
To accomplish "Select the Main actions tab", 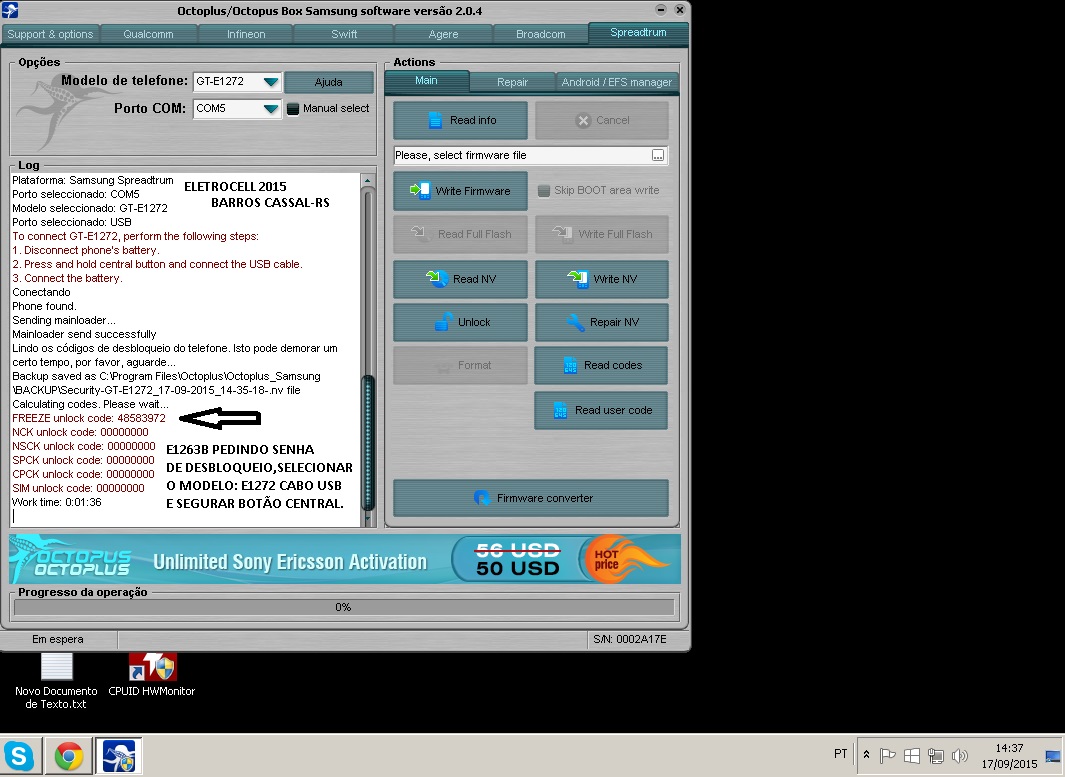I will pyautogui.click(x=427, y=81).
